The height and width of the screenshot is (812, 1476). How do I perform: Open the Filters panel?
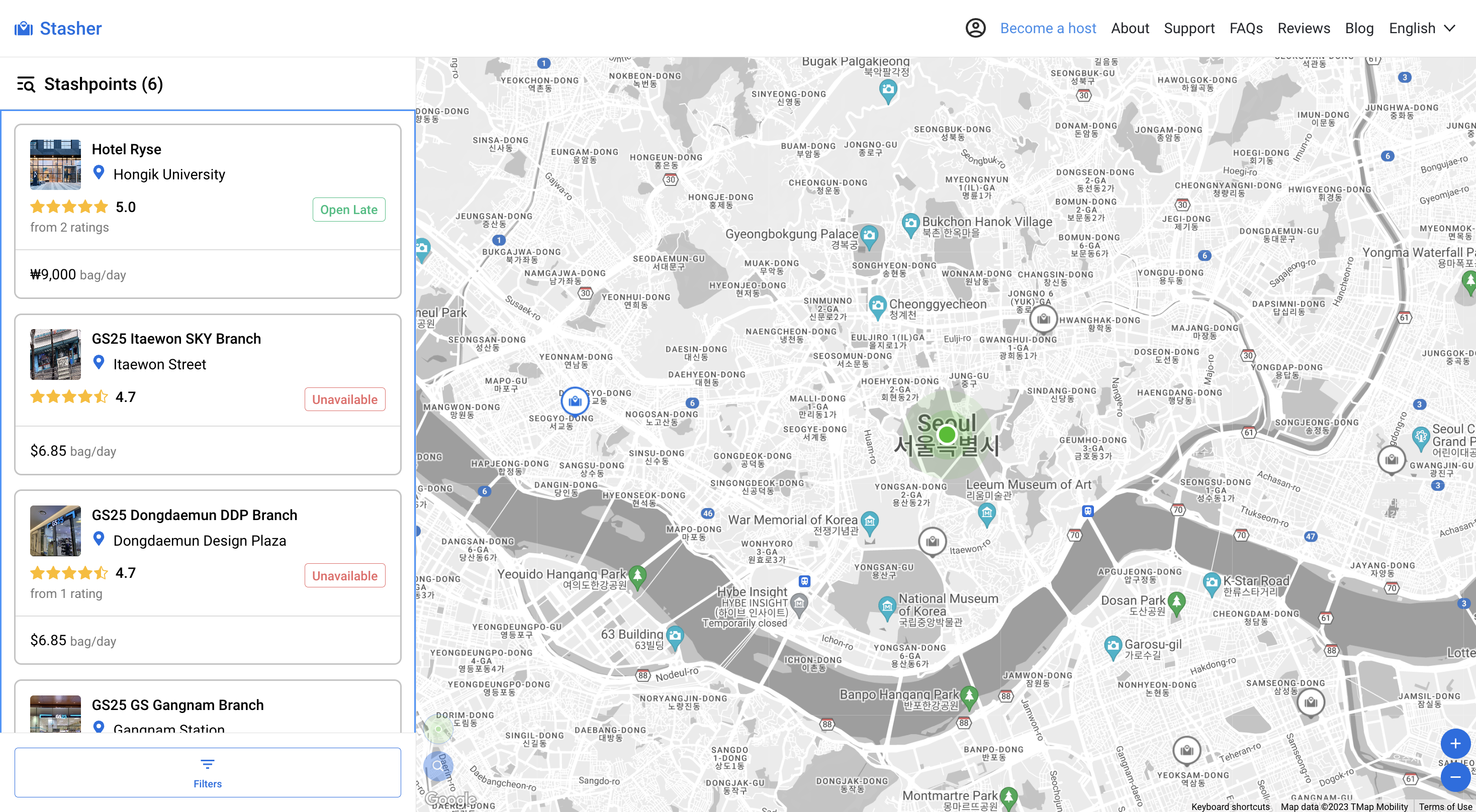(x=208, y=772)
